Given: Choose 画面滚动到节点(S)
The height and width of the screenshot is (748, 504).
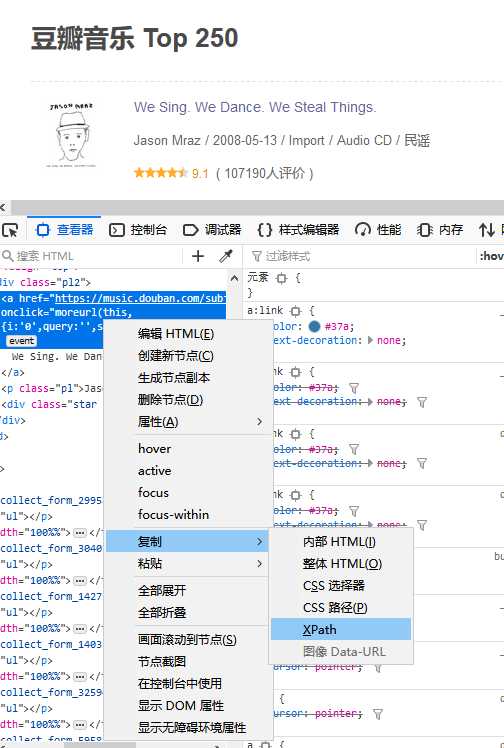Looking at the screenshot, I should tap(187, 640).
